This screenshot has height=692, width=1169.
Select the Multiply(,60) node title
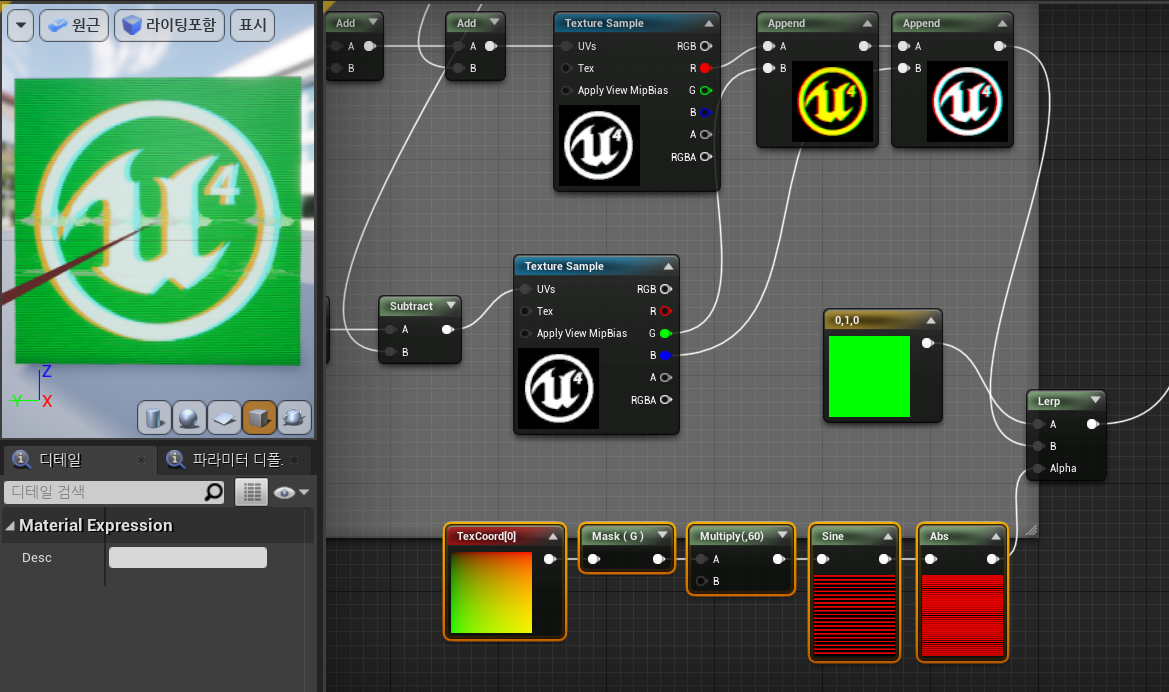(732, 536)
